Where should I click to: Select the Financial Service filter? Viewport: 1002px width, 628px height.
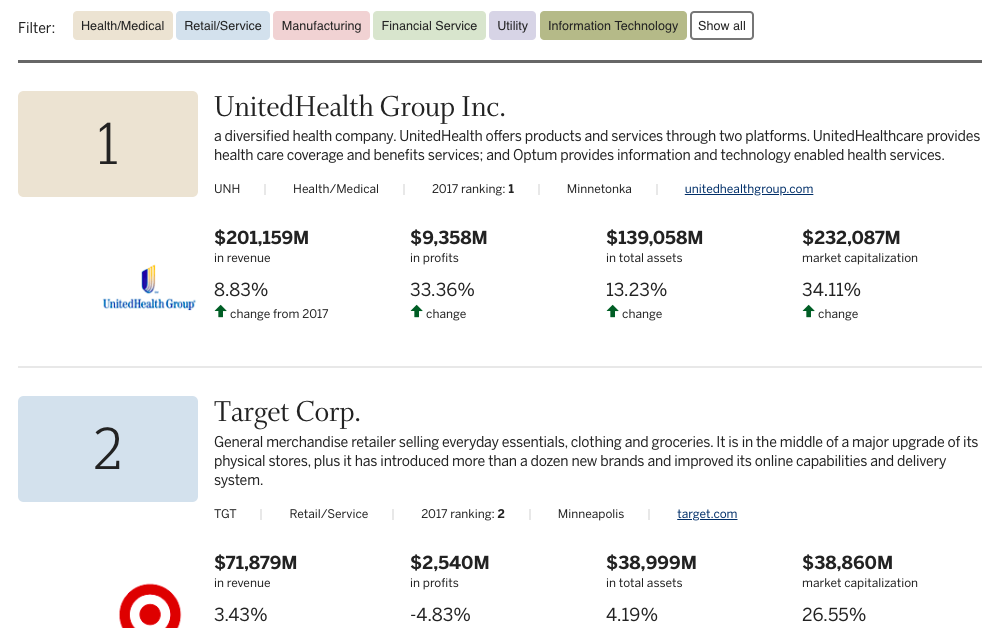click(429, 26)
